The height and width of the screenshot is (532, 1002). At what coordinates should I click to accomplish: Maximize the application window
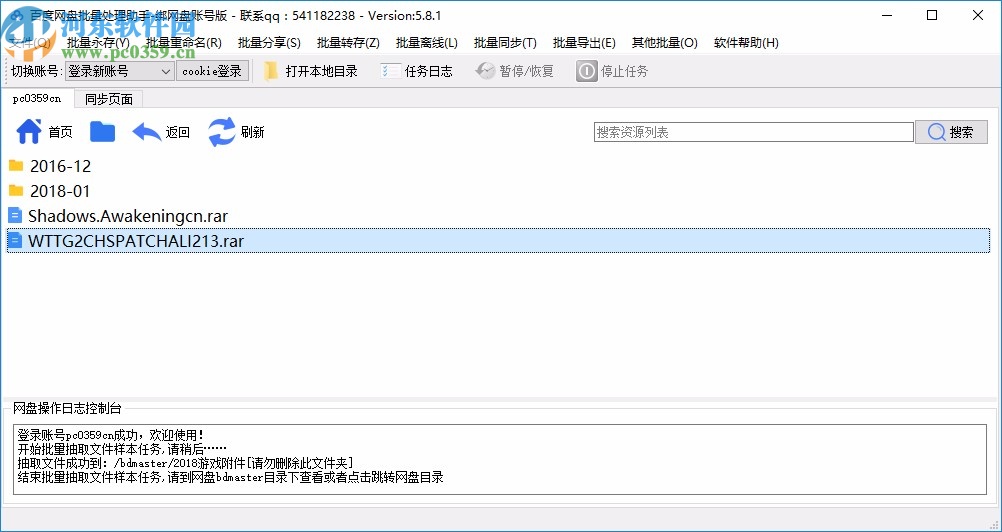[x=932, y=15]
